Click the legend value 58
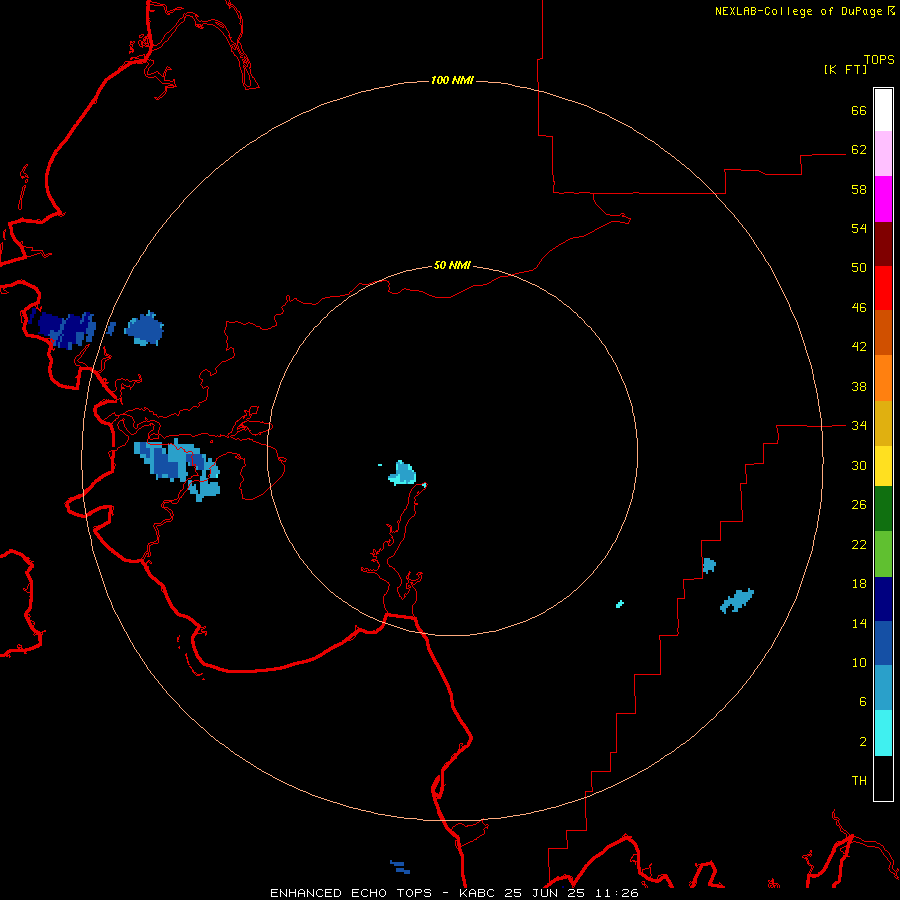The height and width of the screenshot is (900, 900). (x=859, y=189)
